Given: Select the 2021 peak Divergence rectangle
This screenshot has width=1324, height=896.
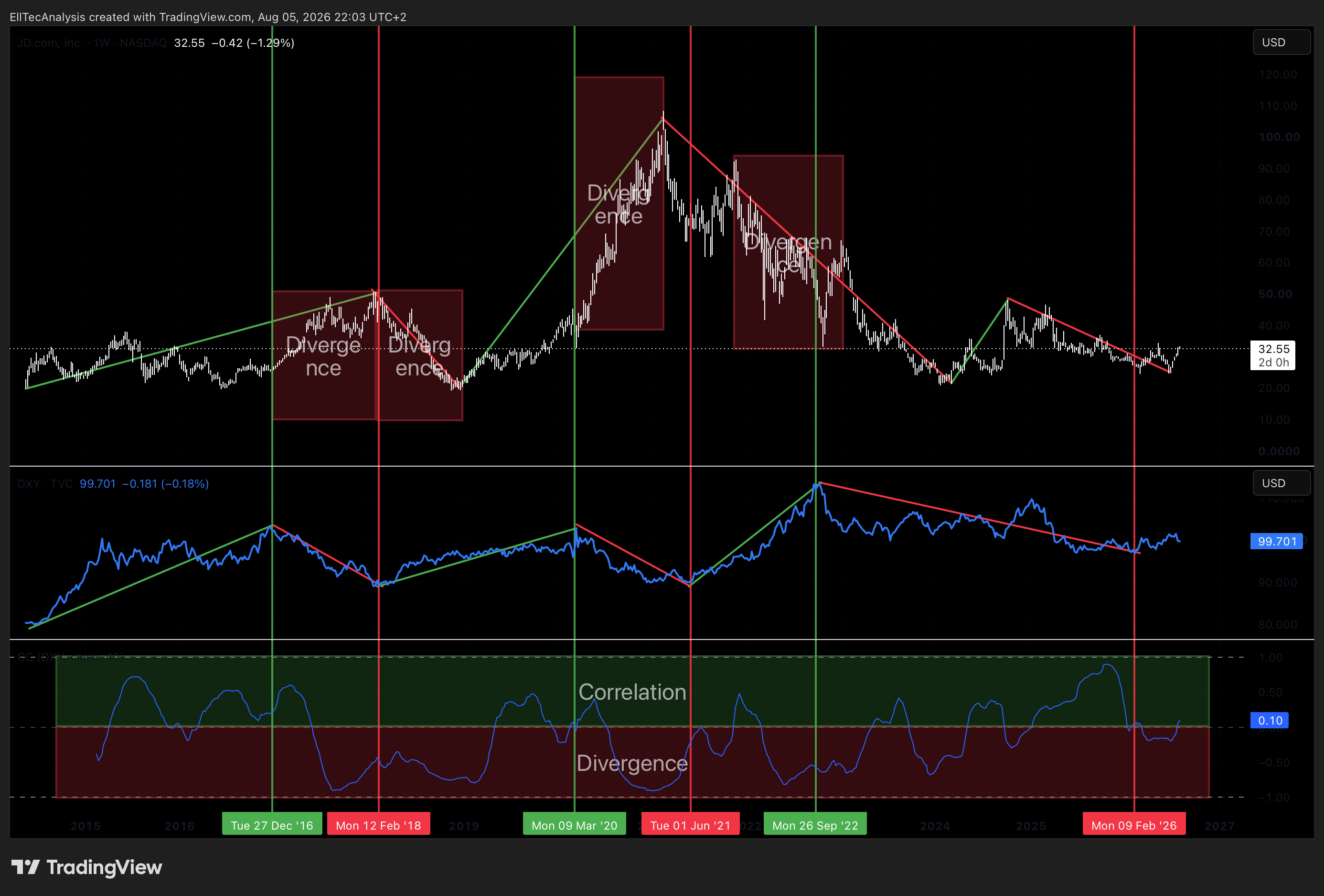Looking at the screenshot, I should pyautogui.click(x=619, y=203).
